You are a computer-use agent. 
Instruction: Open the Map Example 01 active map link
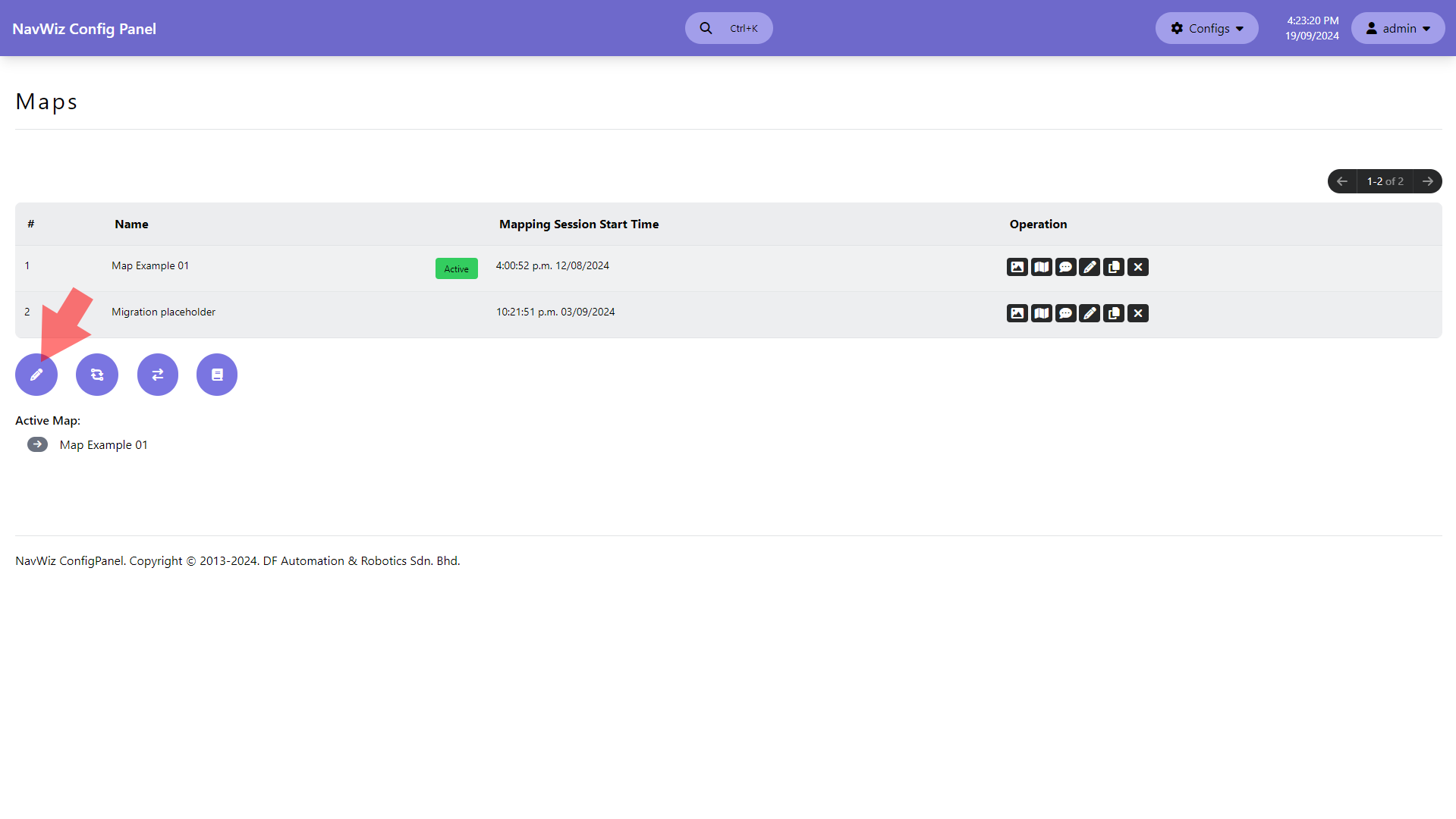point(104,445)
